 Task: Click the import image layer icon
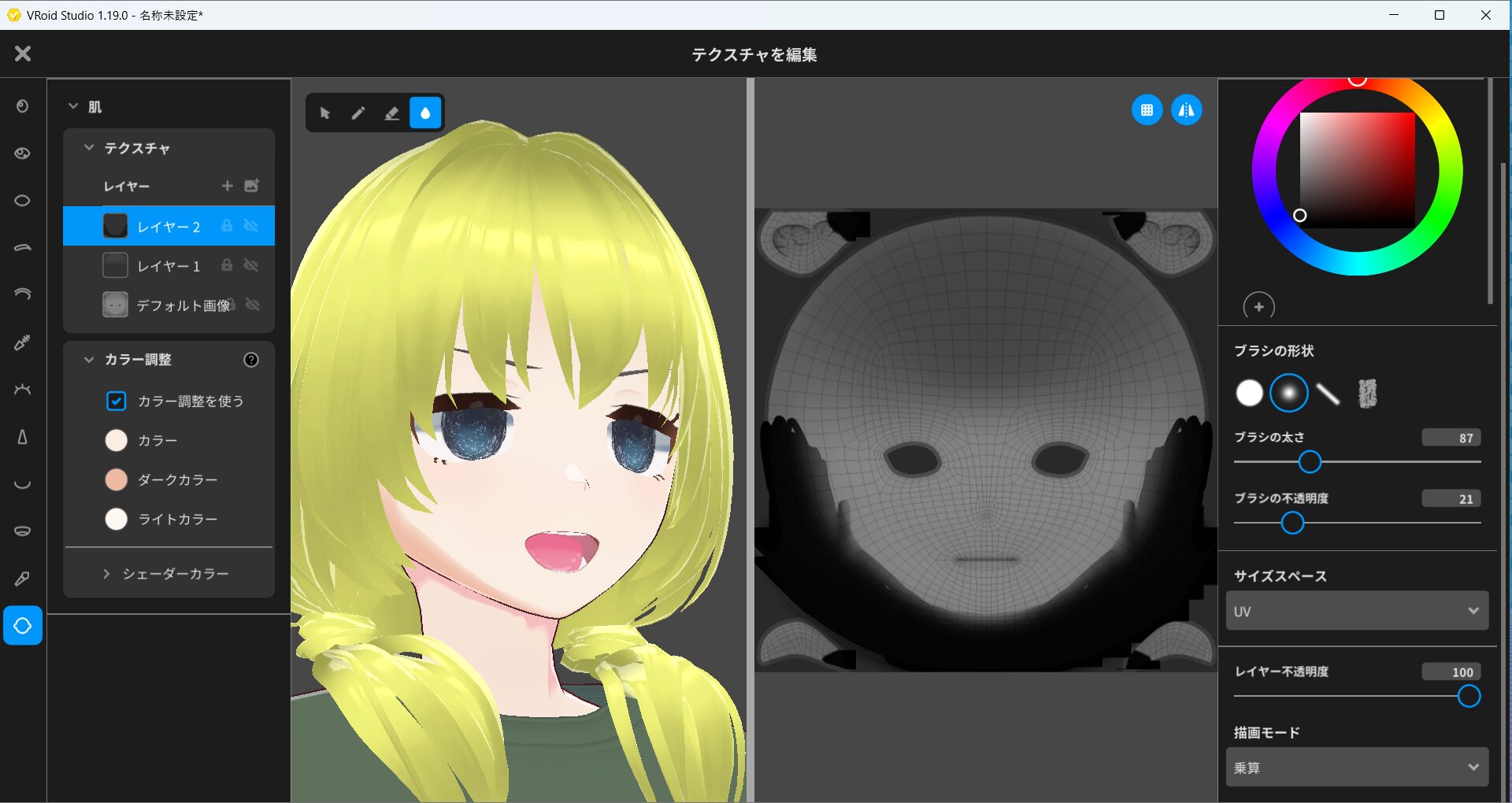click(x=252, y=186)
